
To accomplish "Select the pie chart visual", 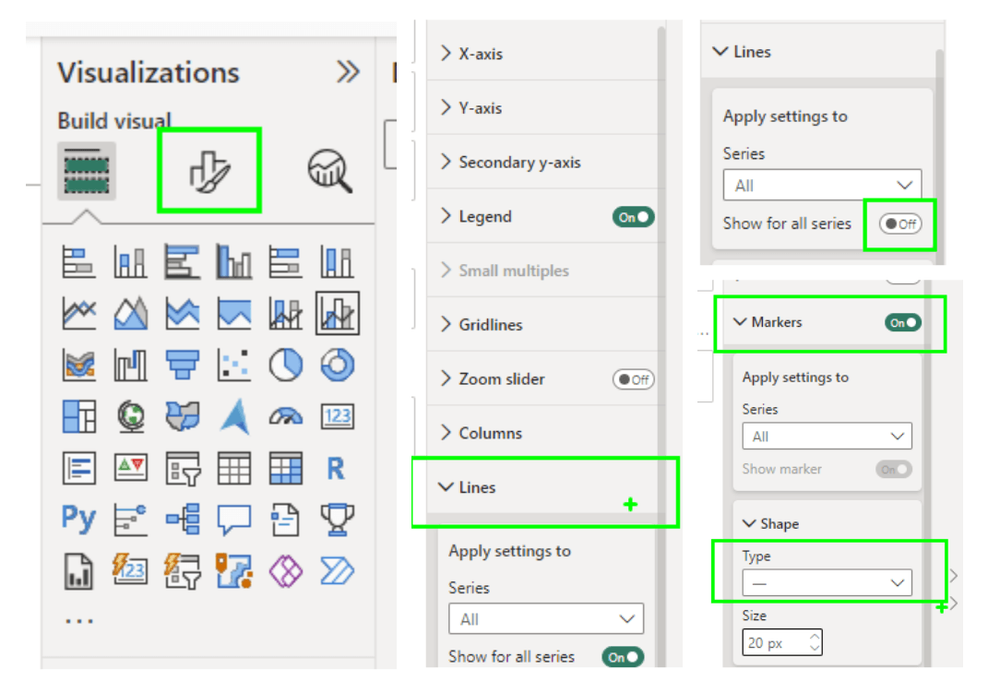I will pyautogui.click(x=286, y=365).
